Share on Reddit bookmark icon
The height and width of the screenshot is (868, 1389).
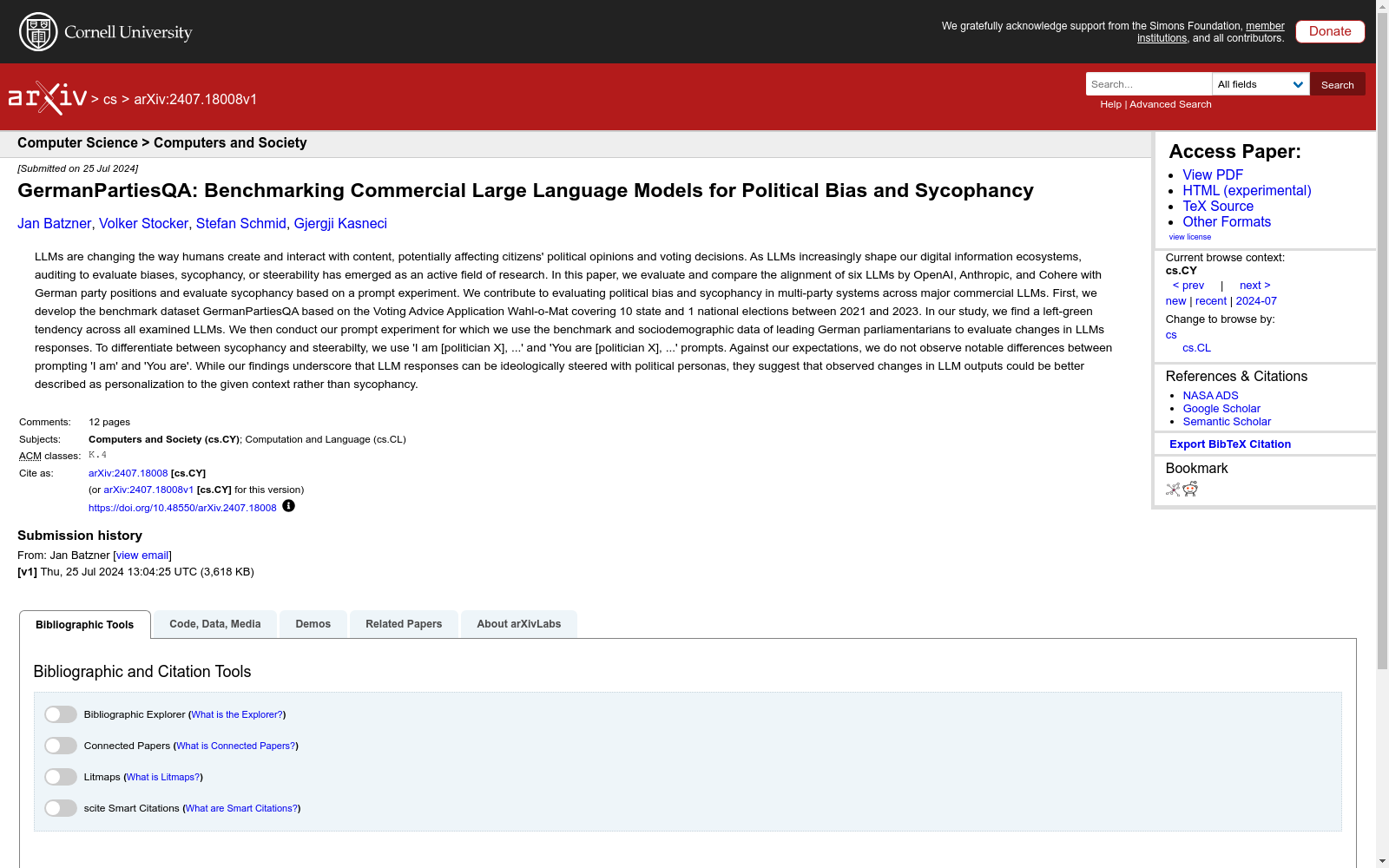pos(1190,490)
